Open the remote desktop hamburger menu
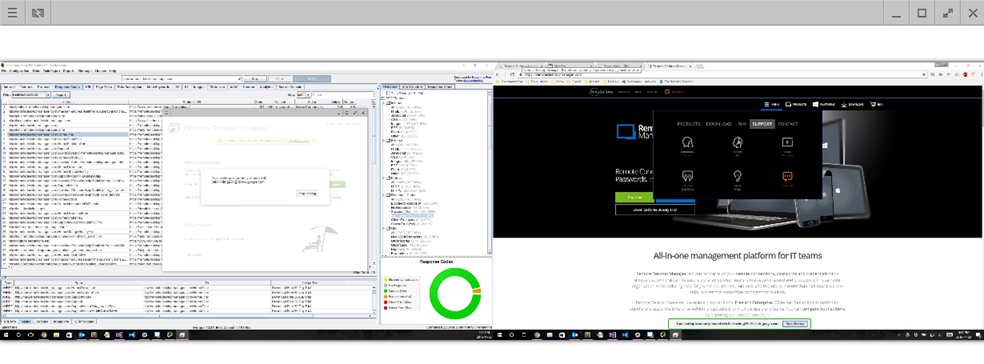 click(x=13, y=13)
